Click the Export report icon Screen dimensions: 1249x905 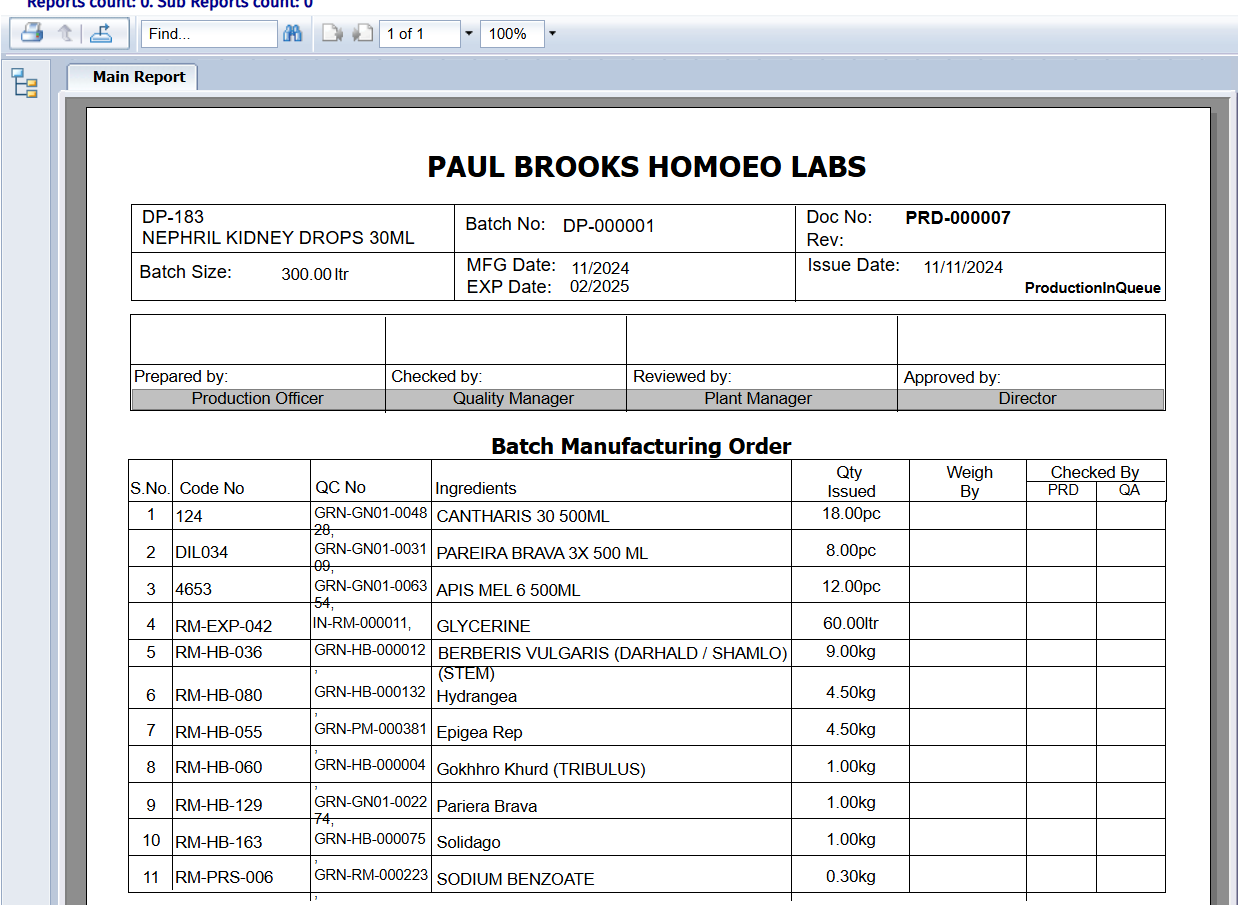[x=101, y=33]
